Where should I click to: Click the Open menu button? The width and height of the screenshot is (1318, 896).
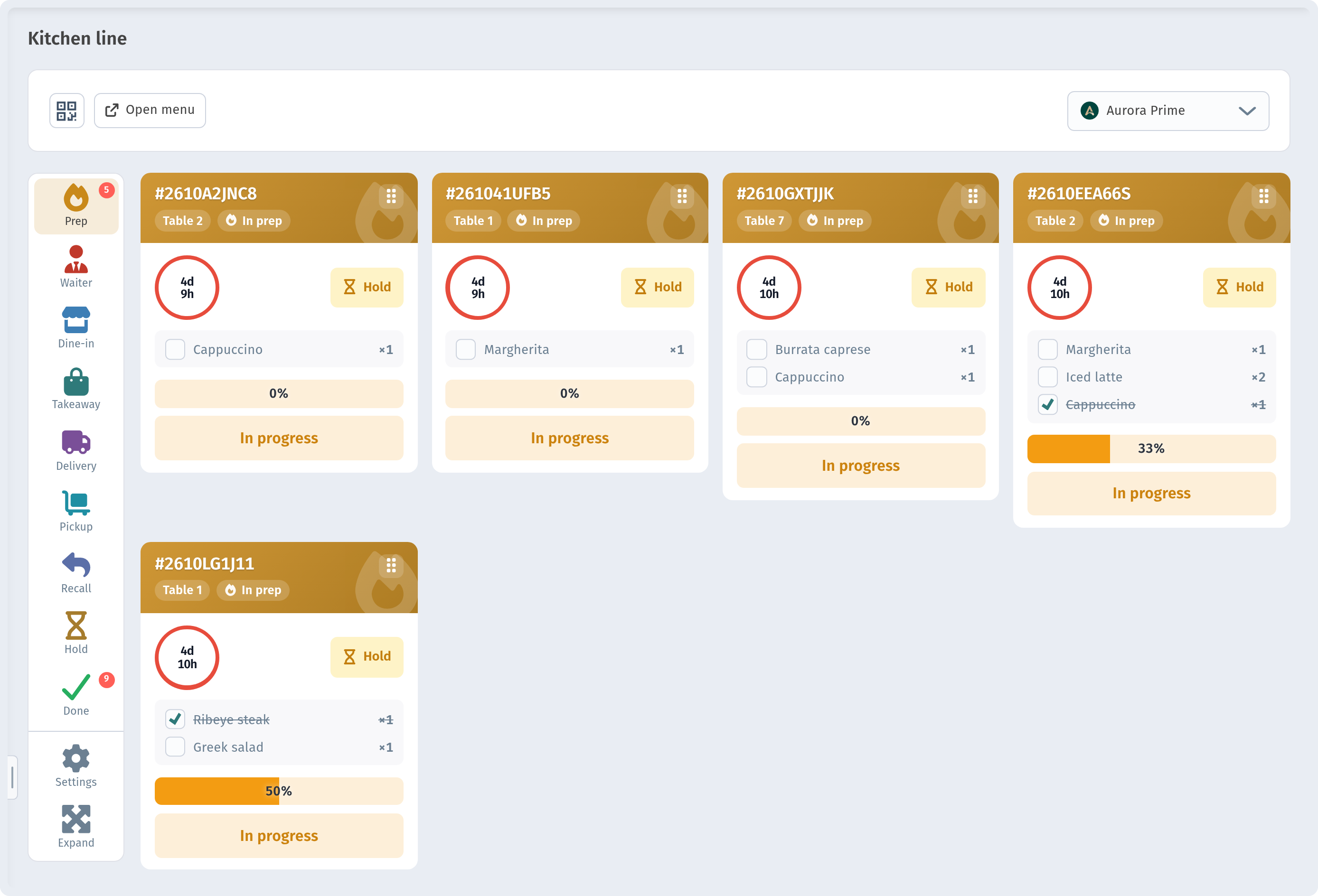pos(150,111)
